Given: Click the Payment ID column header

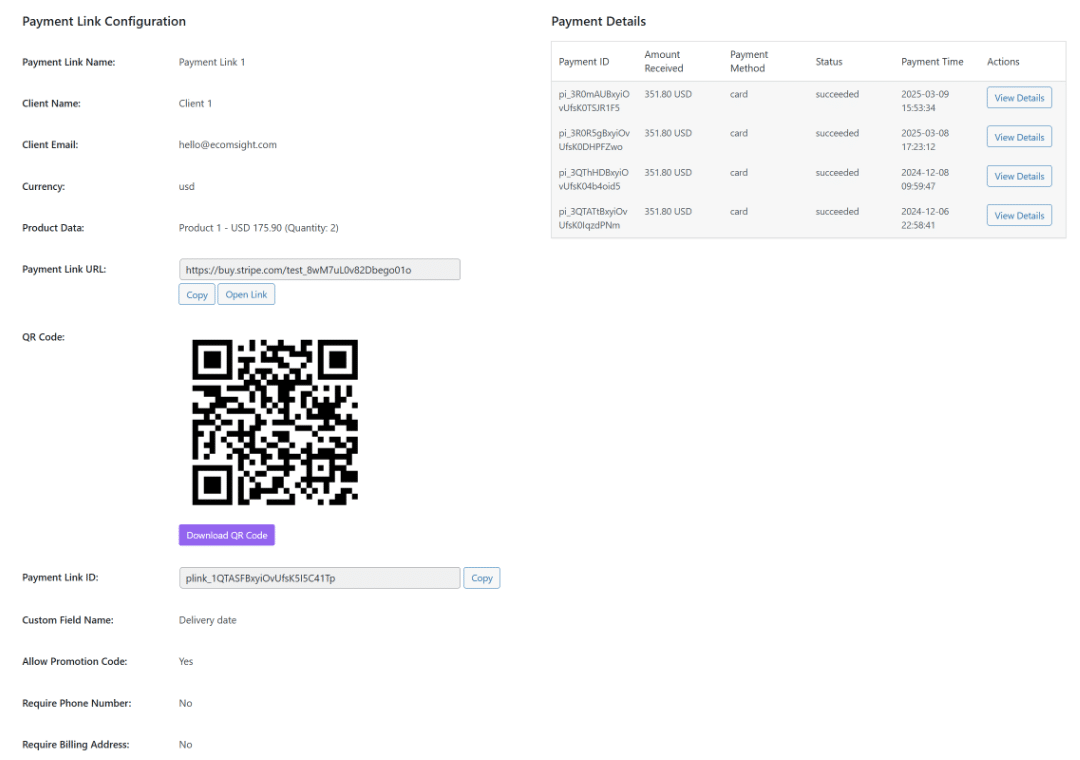Looking at the screenshot, I should (584, 62).
